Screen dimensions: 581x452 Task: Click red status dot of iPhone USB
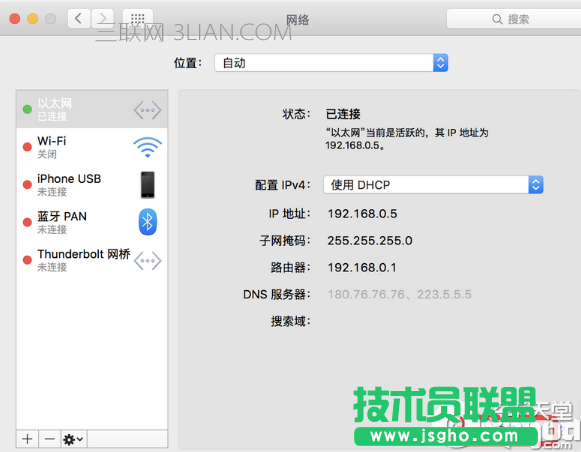point(27,185)
